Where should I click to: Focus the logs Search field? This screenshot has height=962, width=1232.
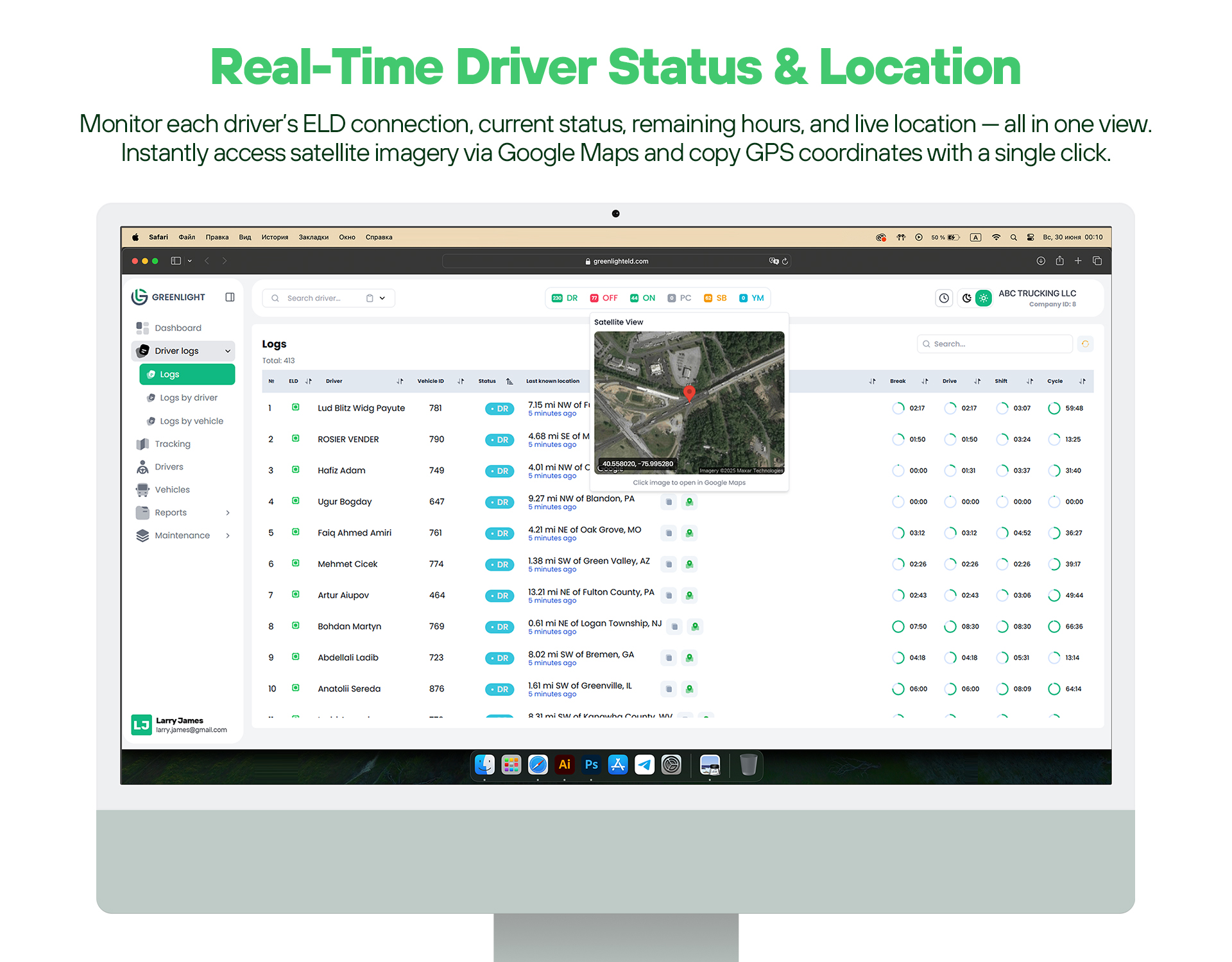(x=995, y=344)
